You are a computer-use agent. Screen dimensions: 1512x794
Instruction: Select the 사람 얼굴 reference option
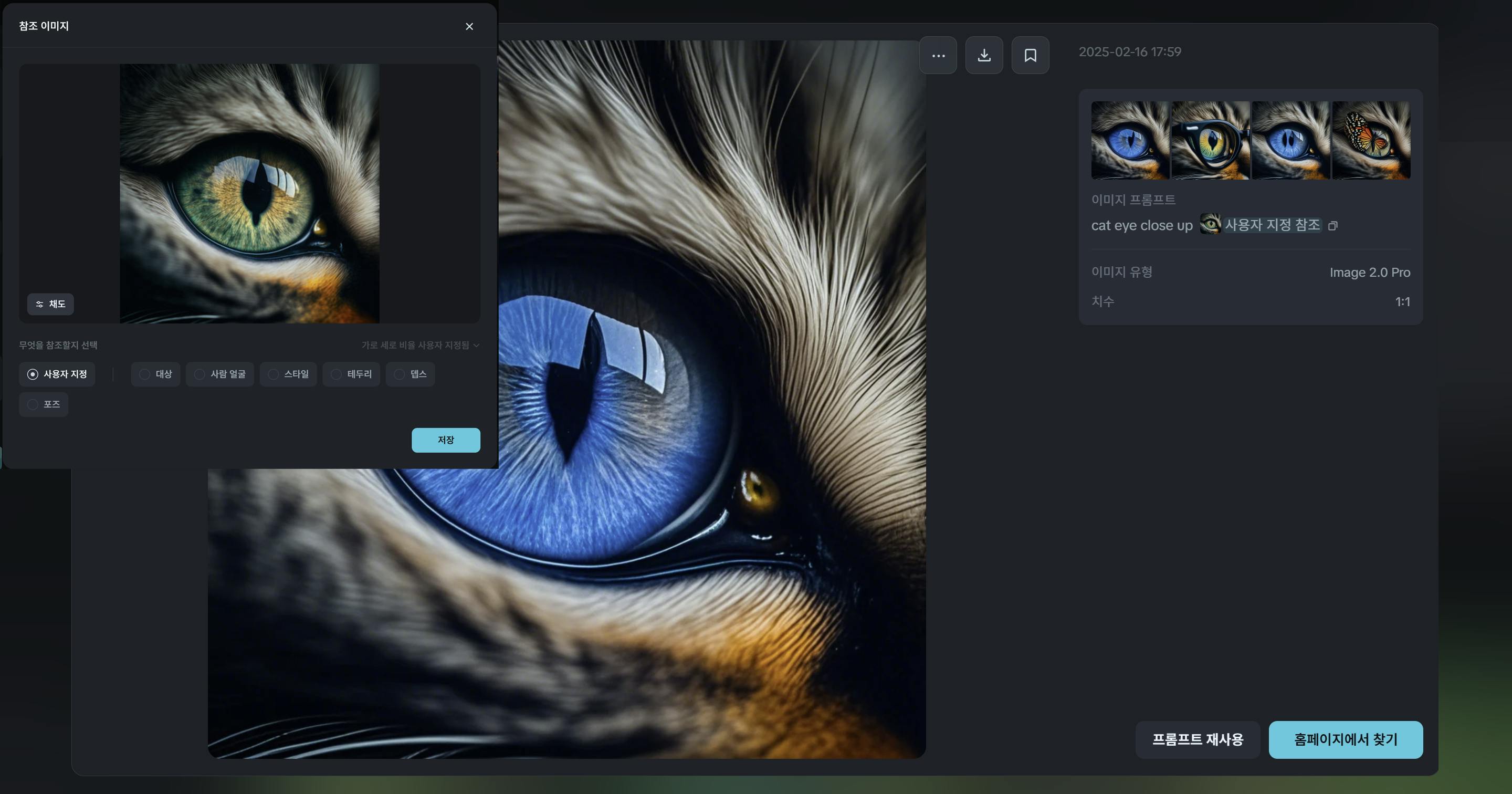220,374
